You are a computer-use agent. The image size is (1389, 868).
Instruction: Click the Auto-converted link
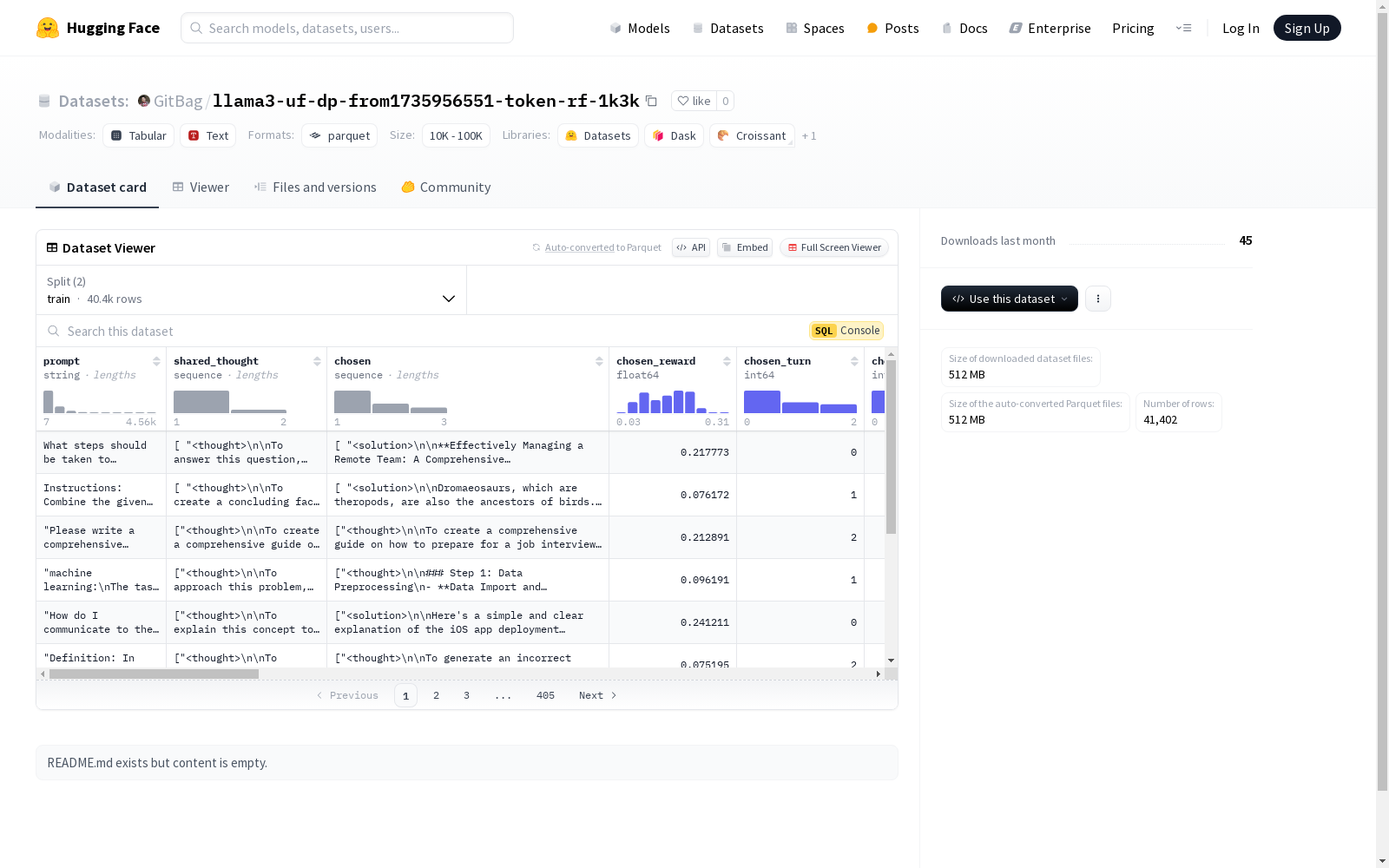(579, 247)
